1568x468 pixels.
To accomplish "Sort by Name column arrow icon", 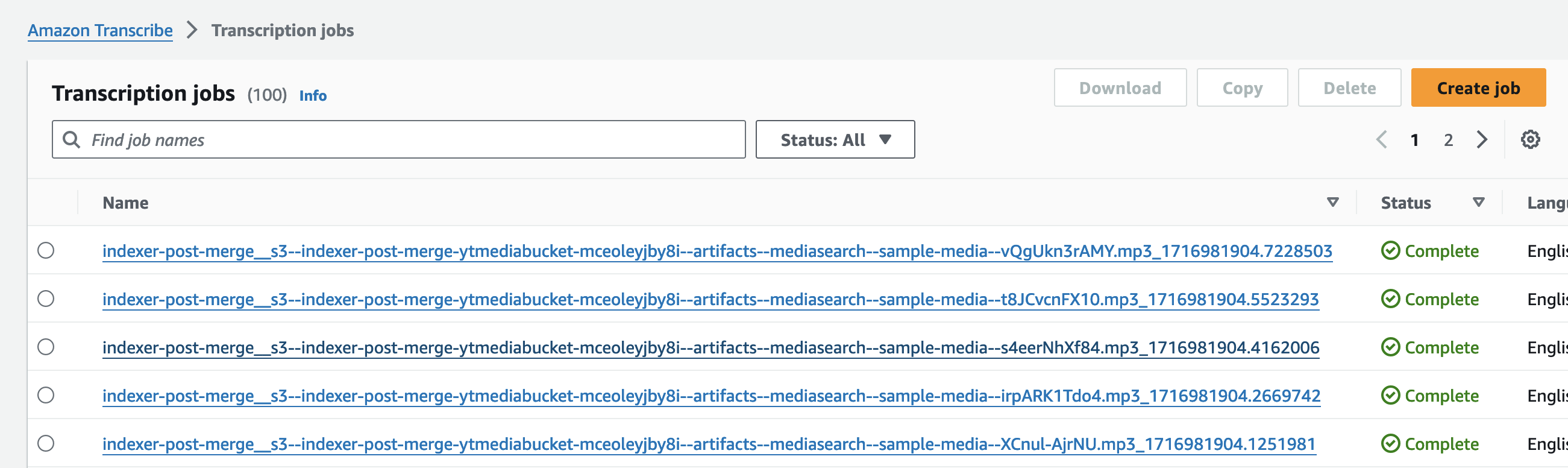I will pos(1332,202).
